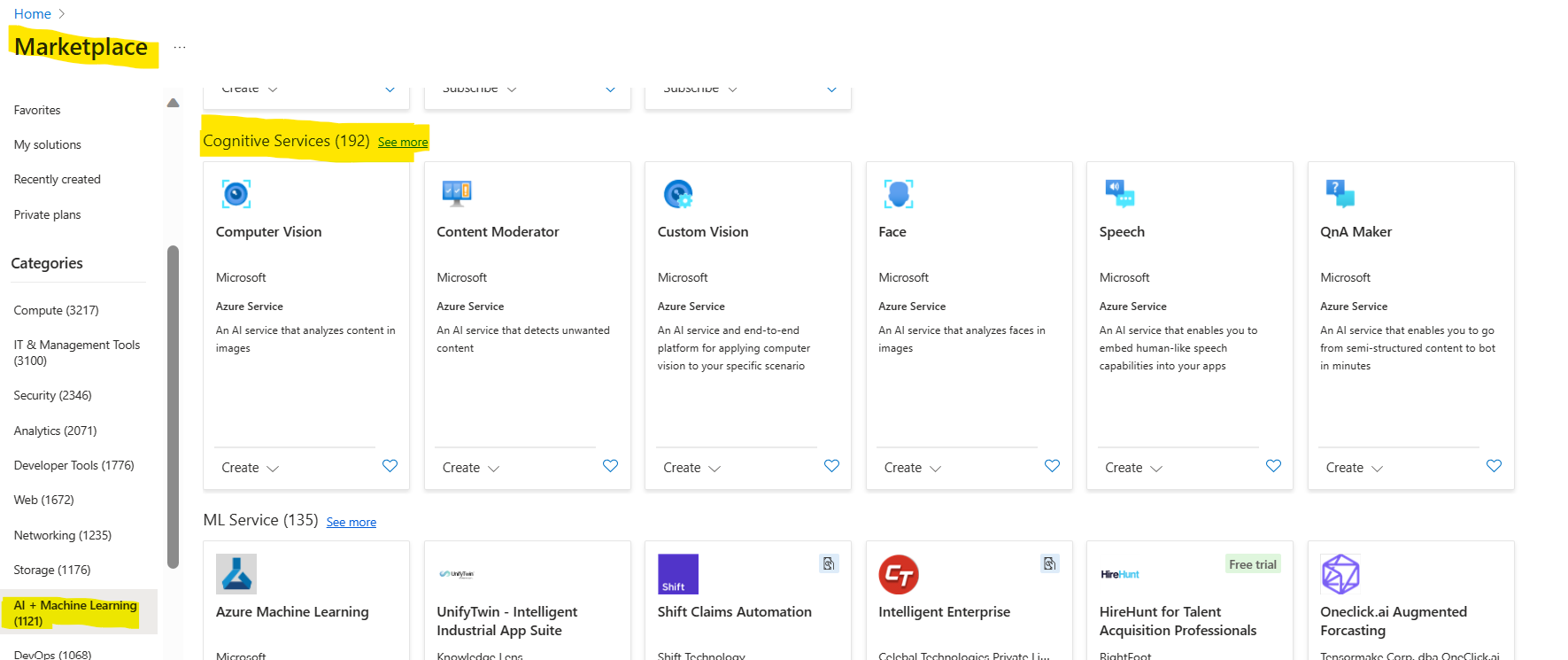
Task: Select the Storage (1176) category
Action: 52,571
